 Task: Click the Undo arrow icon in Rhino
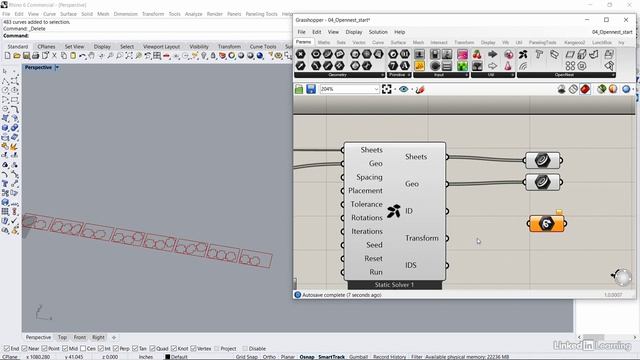pos(82,56)
